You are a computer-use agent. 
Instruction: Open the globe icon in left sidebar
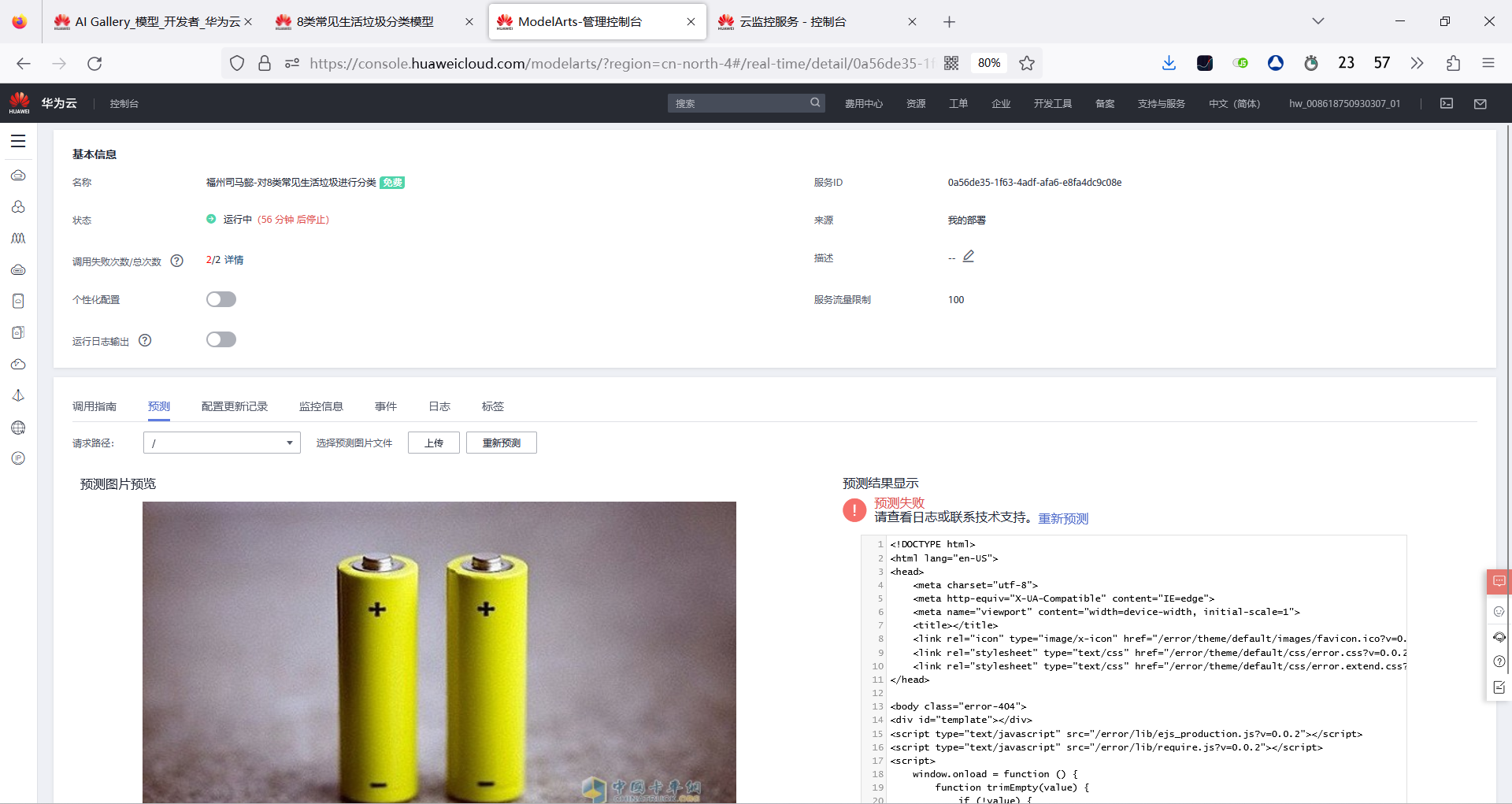coord(18,428)
